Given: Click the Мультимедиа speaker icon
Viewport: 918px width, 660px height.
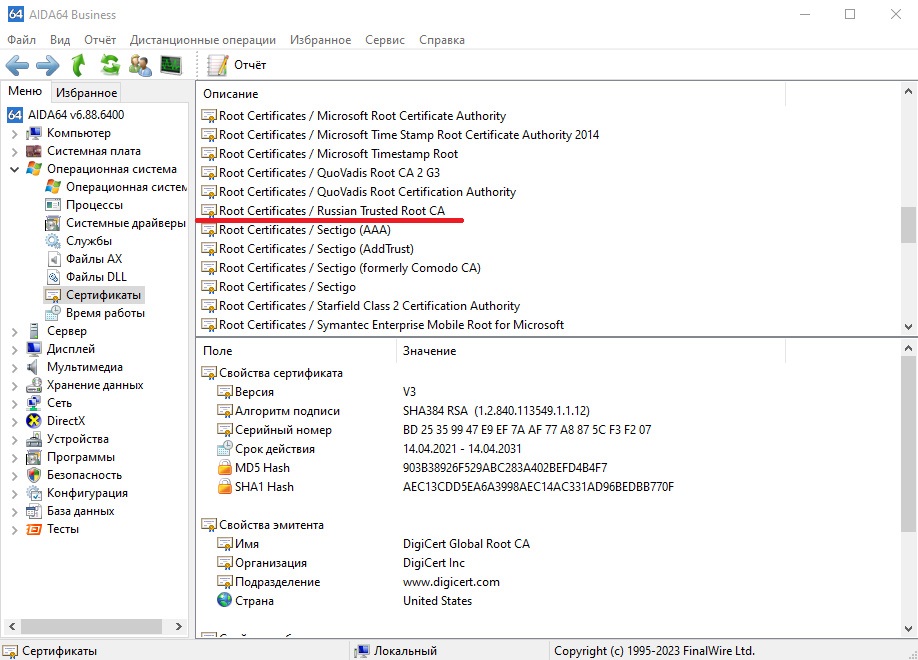Looking at the screenshot, I should [34, 367].
